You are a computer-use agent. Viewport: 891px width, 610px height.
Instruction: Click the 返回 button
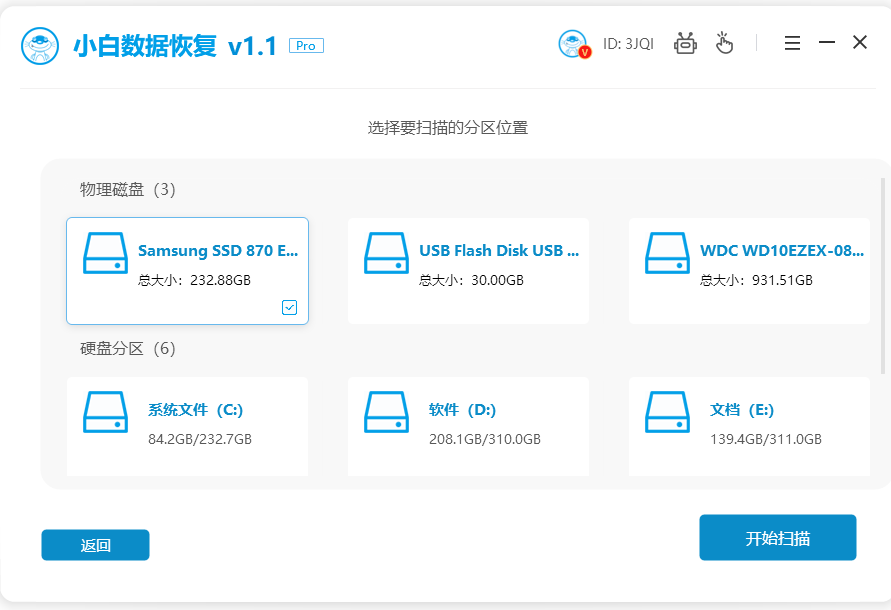[95, 545]
